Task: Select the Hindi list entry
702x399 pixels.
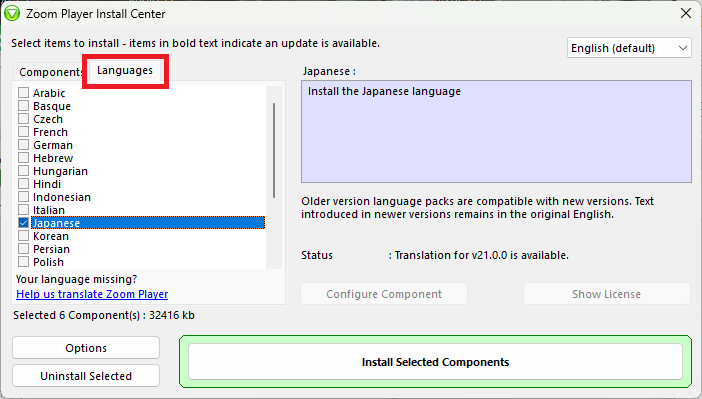Action: click(47, 184)
